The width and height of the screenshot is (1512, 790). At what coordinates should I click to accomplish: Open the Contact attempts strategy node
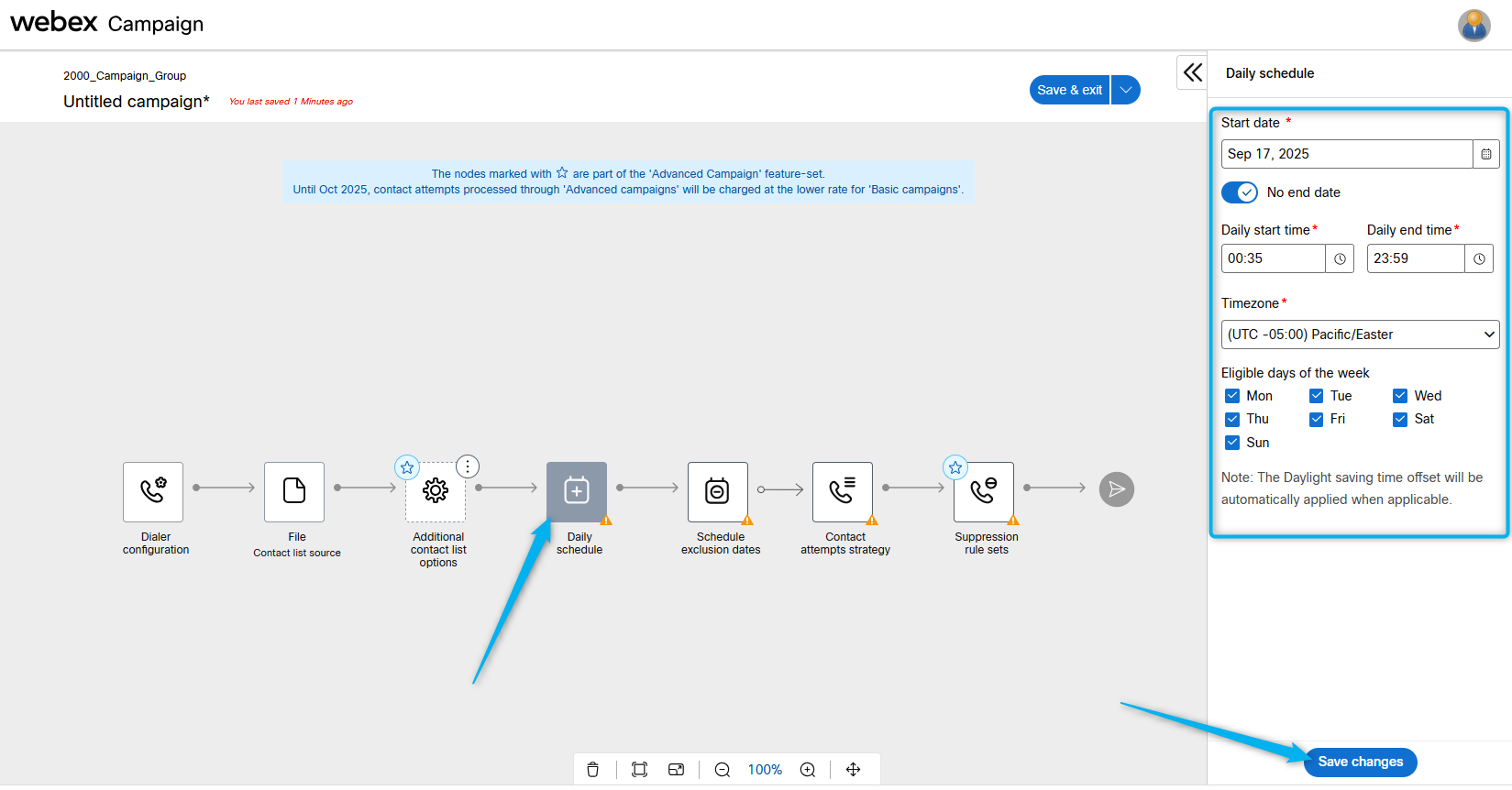[x=843, y=491]
